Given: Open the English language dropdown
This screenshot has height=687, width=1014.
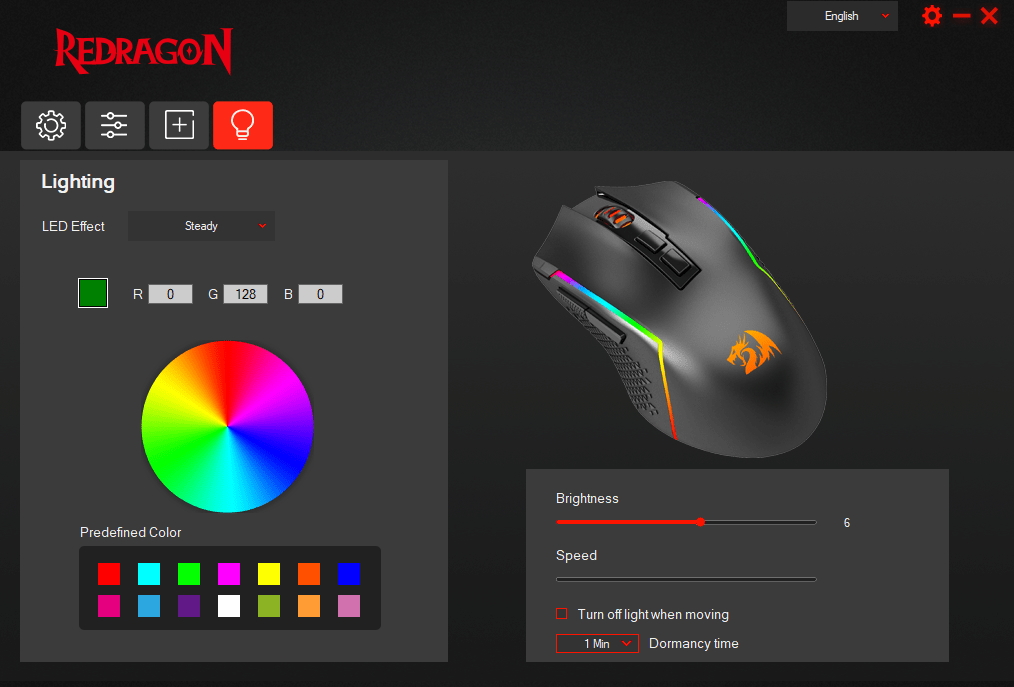Looking at the screenshot, I should tap(842, 16).
